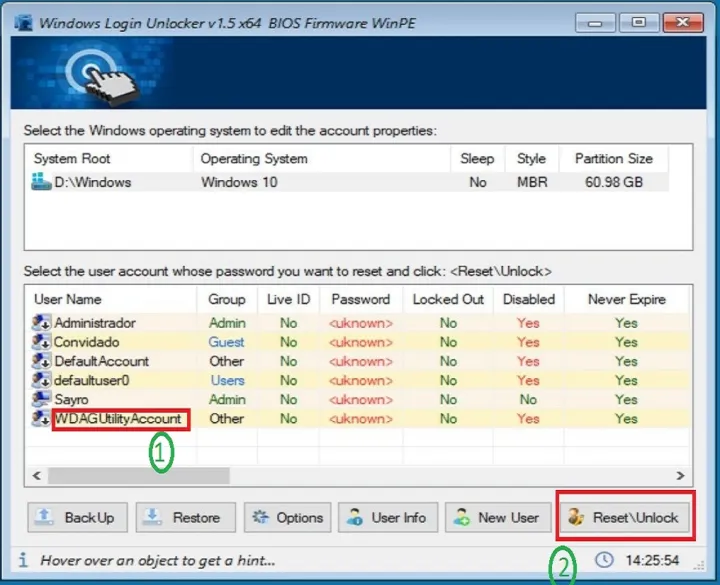Click the Group column header

click(x=227, y=299)
